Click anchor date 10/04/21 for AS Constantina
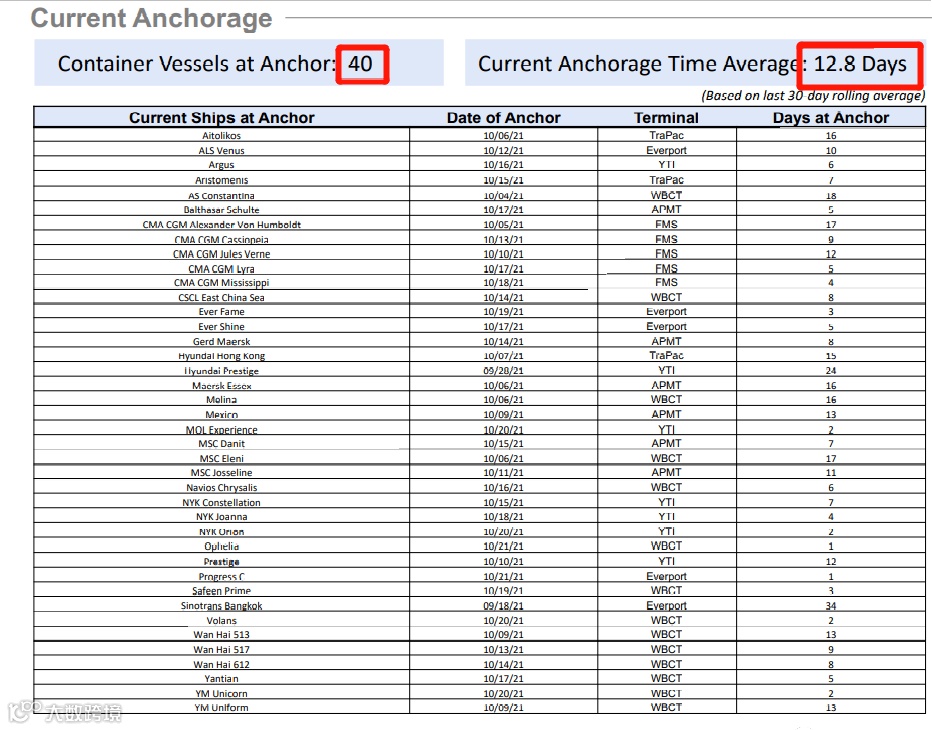Image resolution: width=932 pixels, height=730 pixels. click(x=503, y=196)
